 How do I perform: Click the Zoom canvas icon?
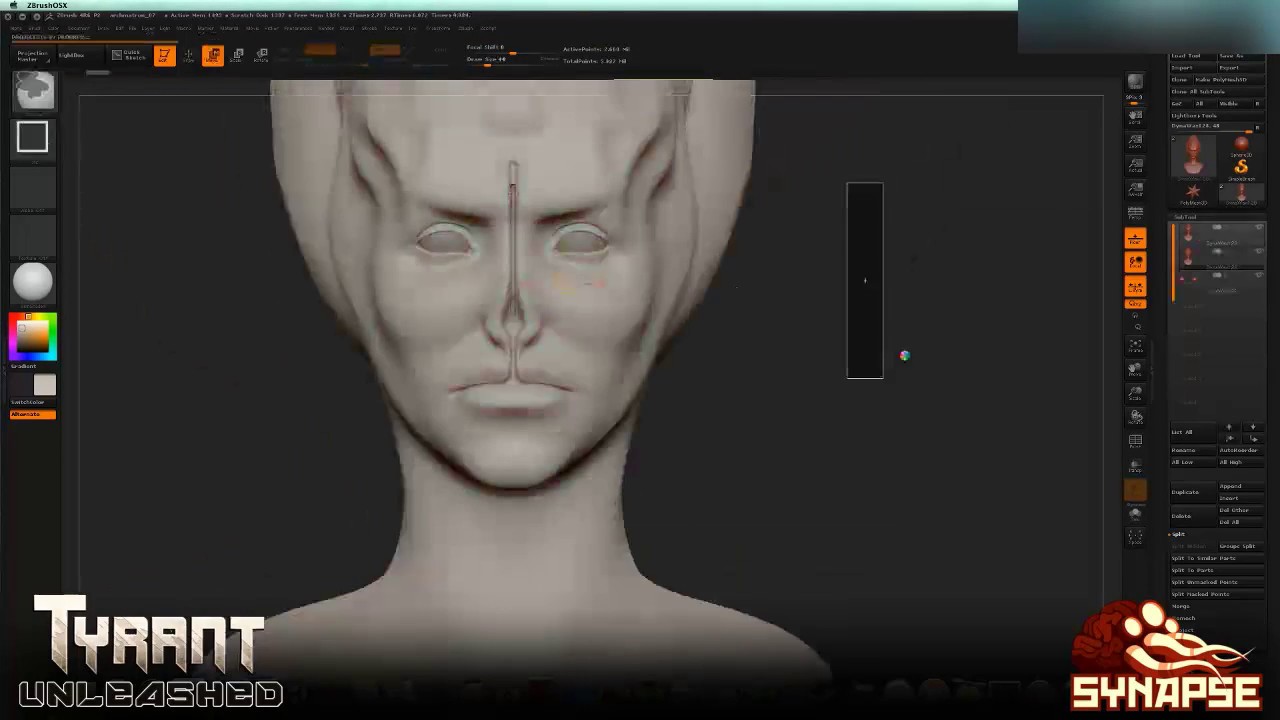pyautogui.click(x=1135, y=142)
